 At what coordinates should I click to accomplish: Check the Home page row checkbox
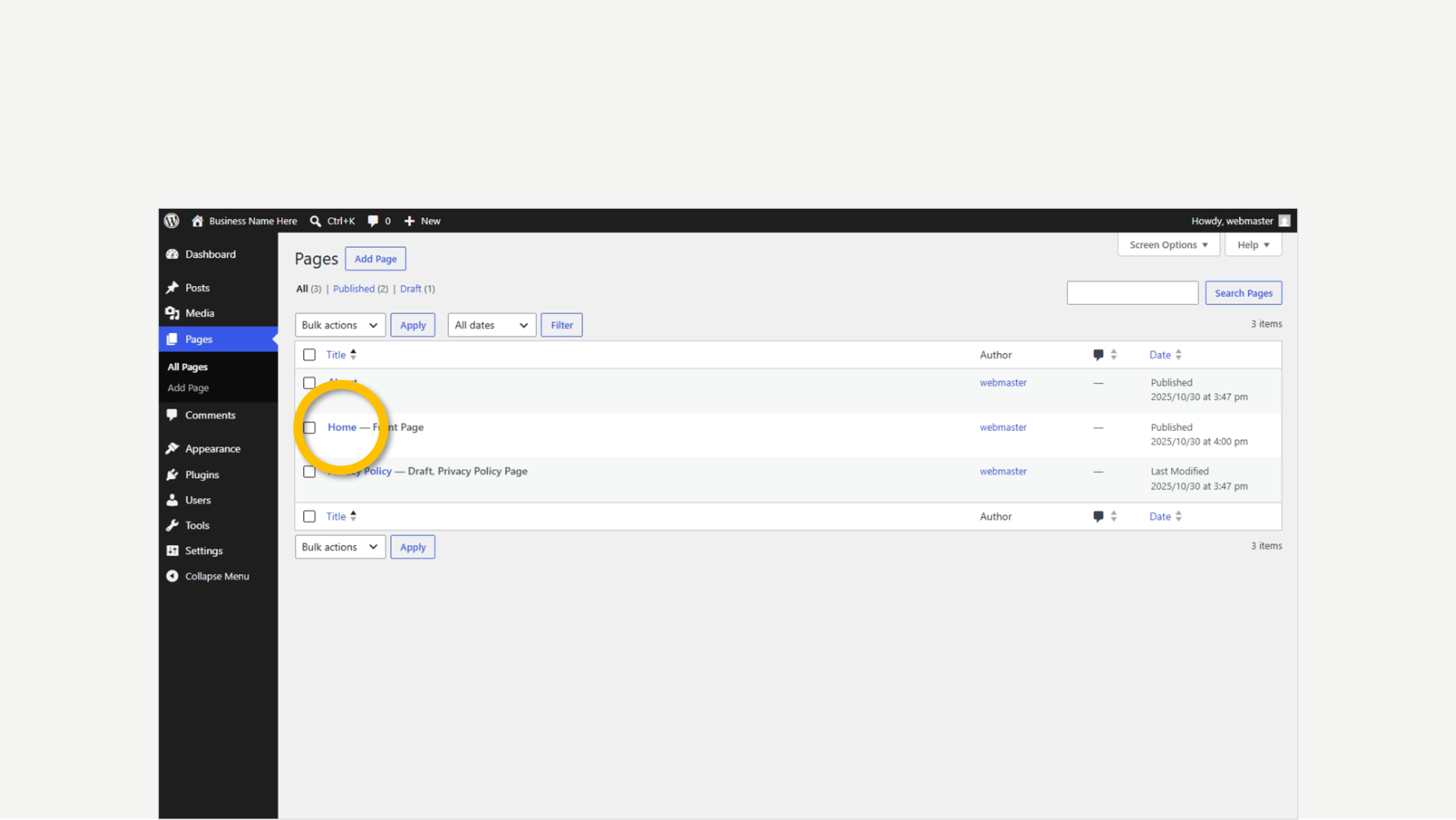[309, 428]
